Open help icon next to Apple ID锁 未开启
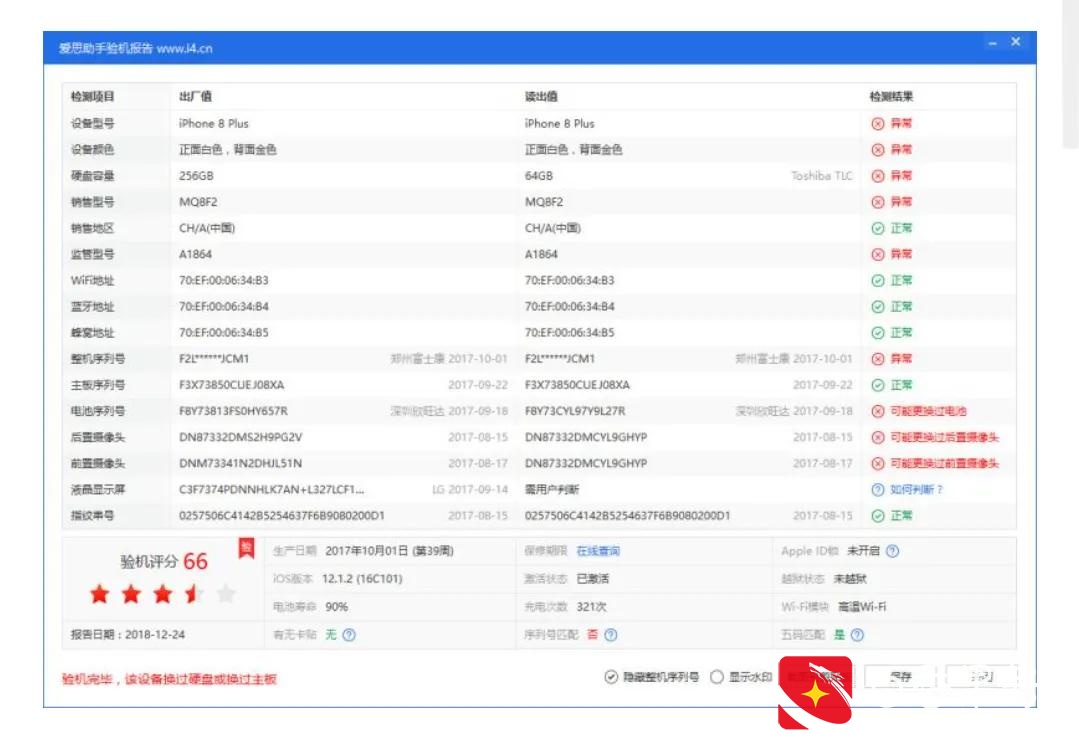 [x=893, y=551]
